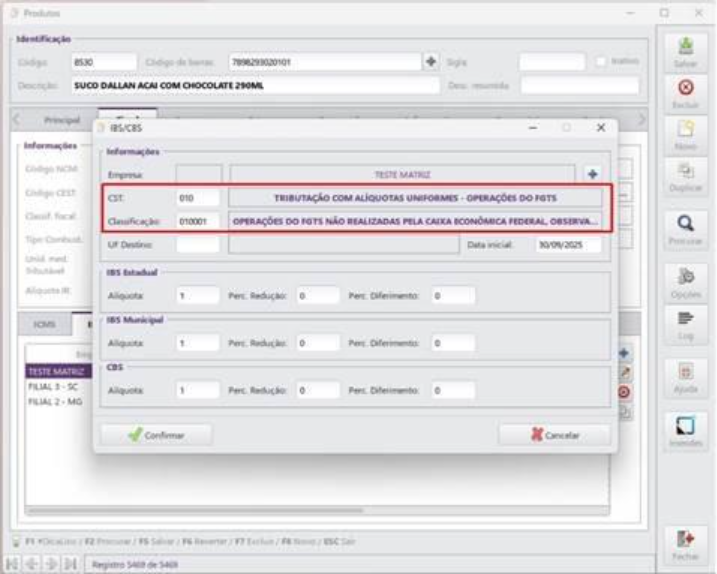Viewport: 717px width, 574px height.
Task: Open the Opções gear icon
Action: pyautogui.click(x=685, y=282)
